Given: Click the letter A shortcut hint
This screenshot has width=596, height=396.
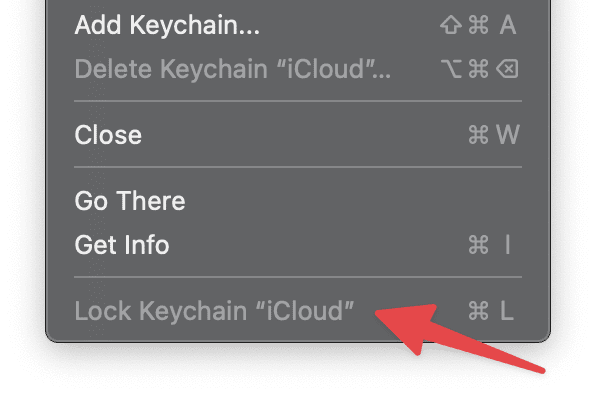Looking at the screenshot, I should [508, 25].
